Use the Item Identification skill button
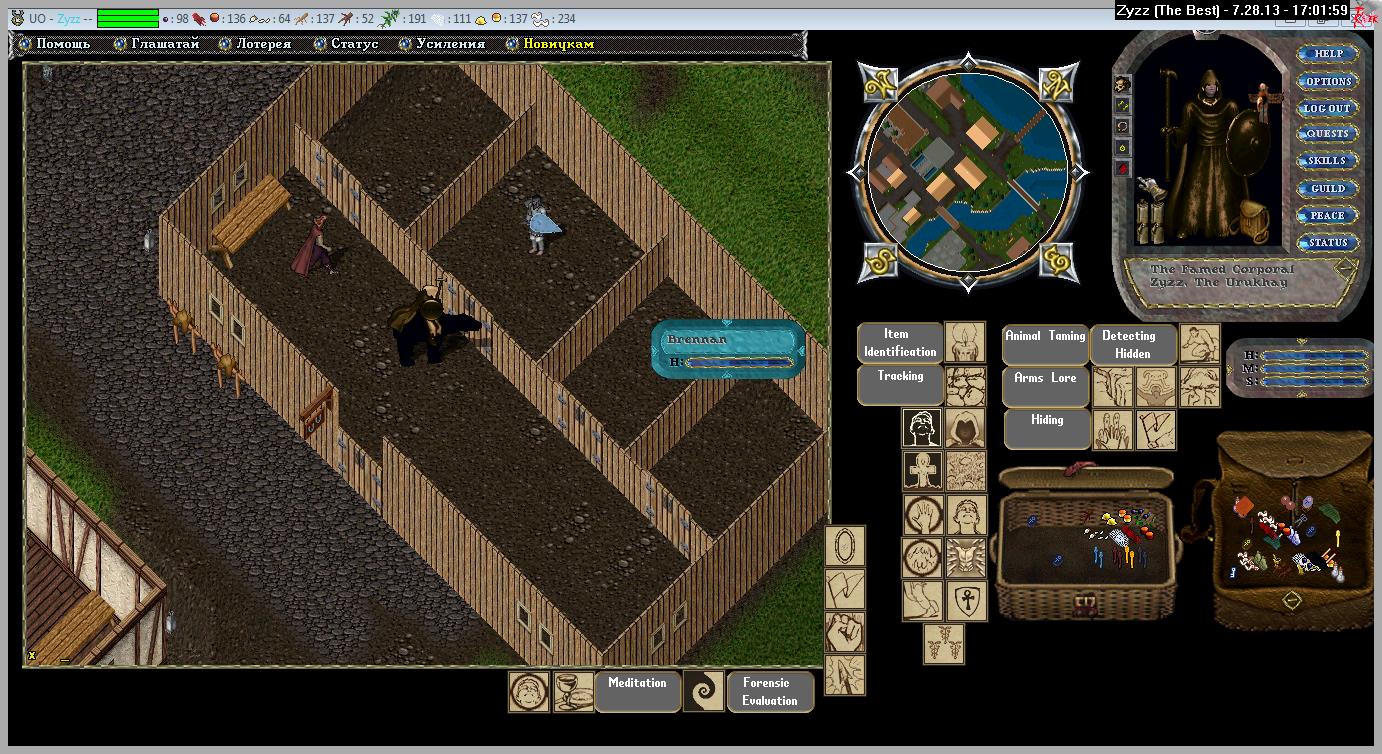This screenshot has height=754, width=1382. click(900, 343)
